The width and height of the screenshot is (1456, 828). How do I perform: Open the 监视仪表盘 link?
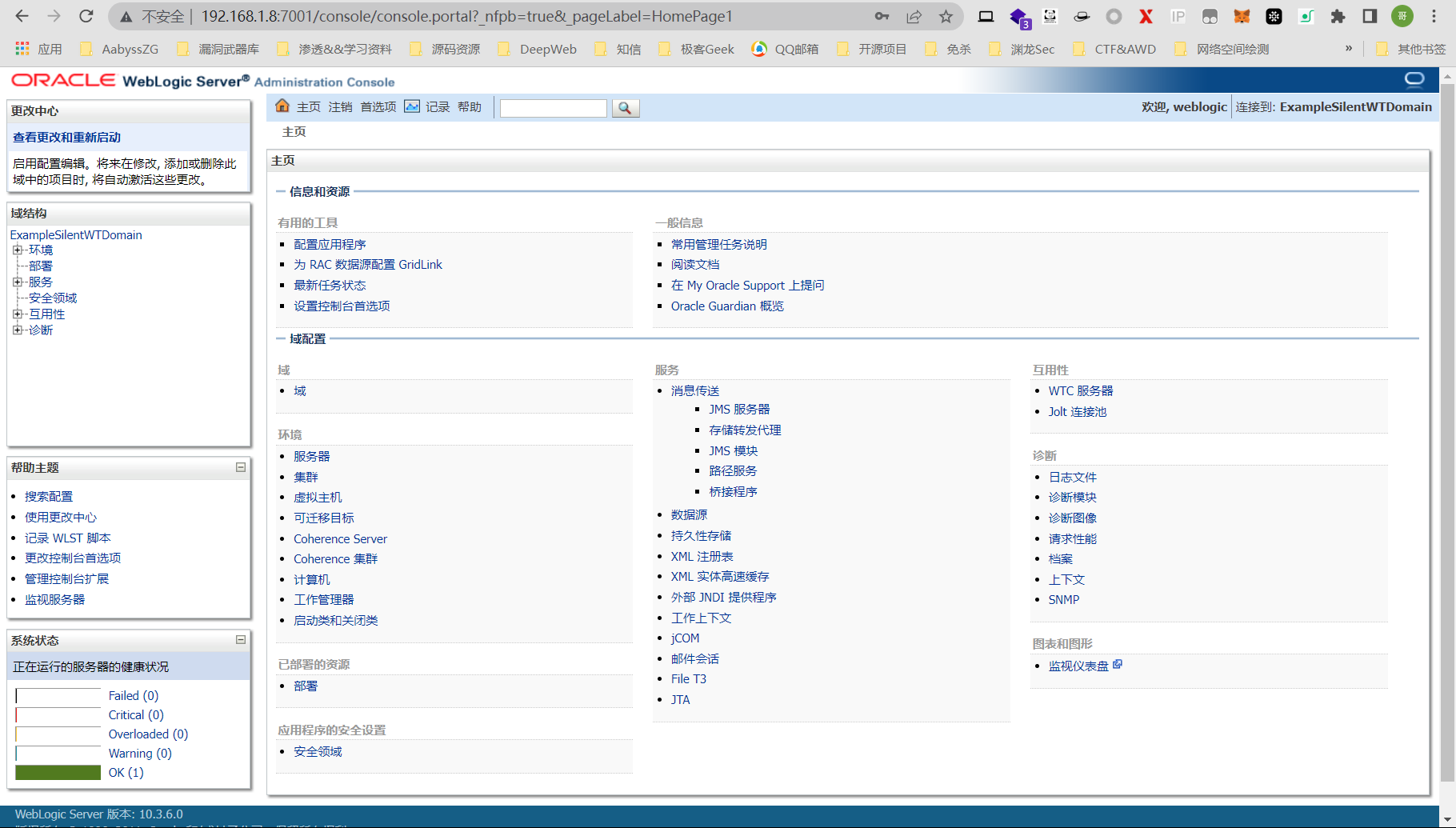coord(1078,666)
